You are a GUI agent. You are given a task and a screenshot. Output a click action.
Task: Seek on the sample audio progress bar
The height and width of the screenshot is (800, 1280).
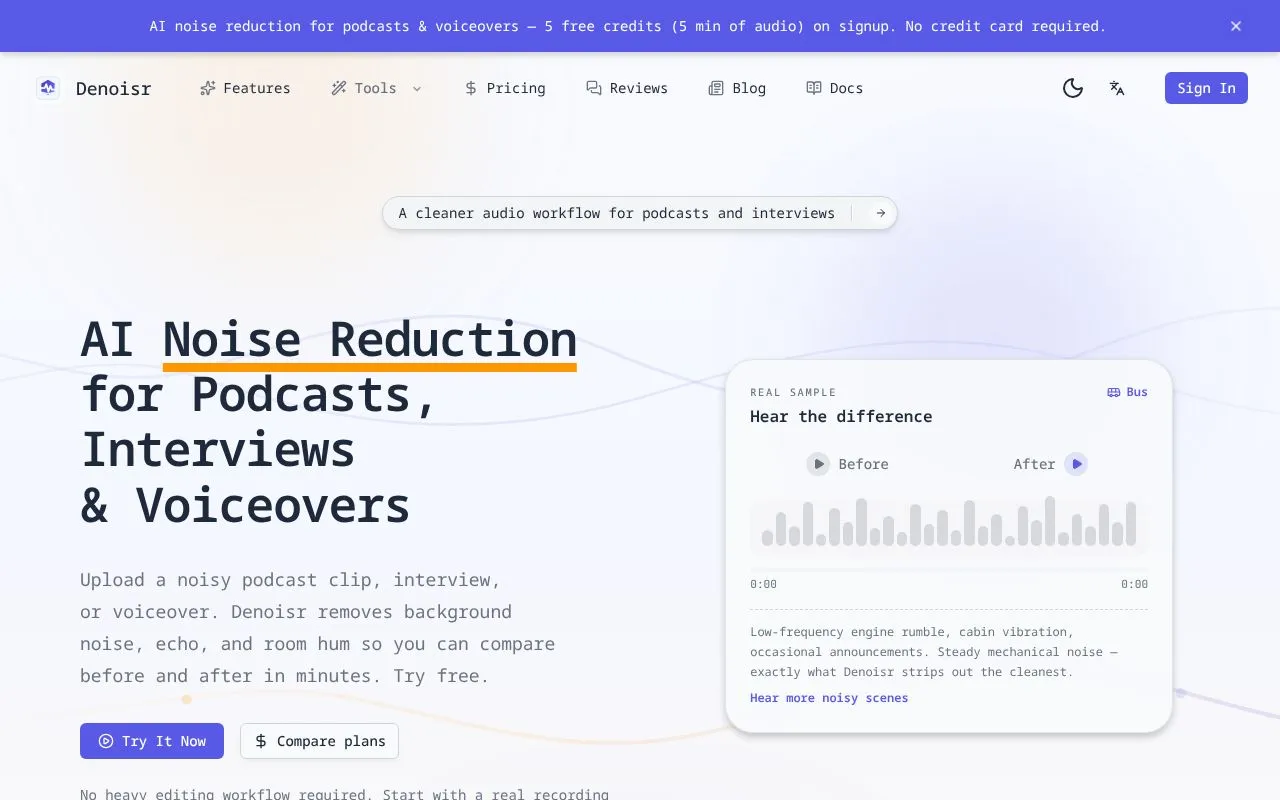949,569
